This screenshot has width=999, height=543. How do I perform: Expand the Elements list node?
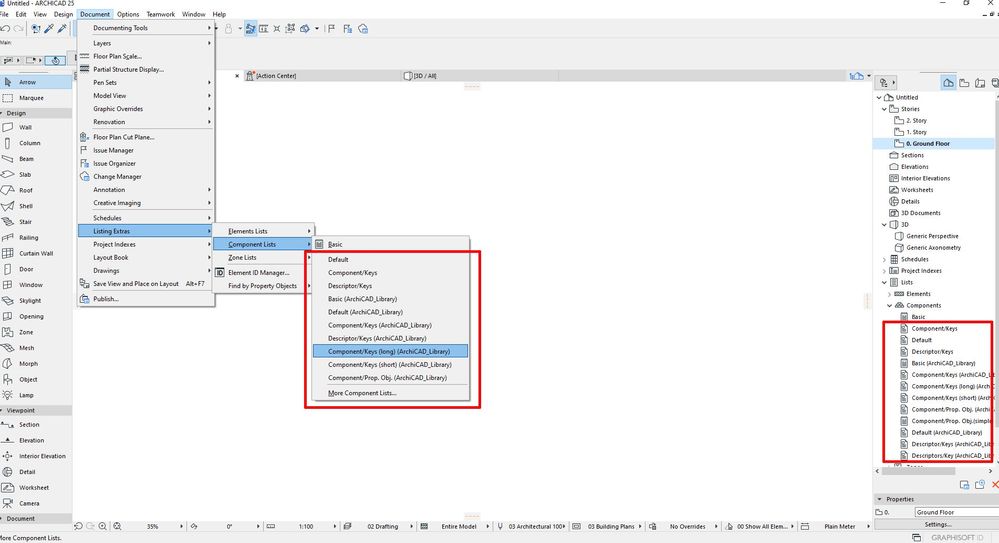pyautogui.click(x=889, y=294)
